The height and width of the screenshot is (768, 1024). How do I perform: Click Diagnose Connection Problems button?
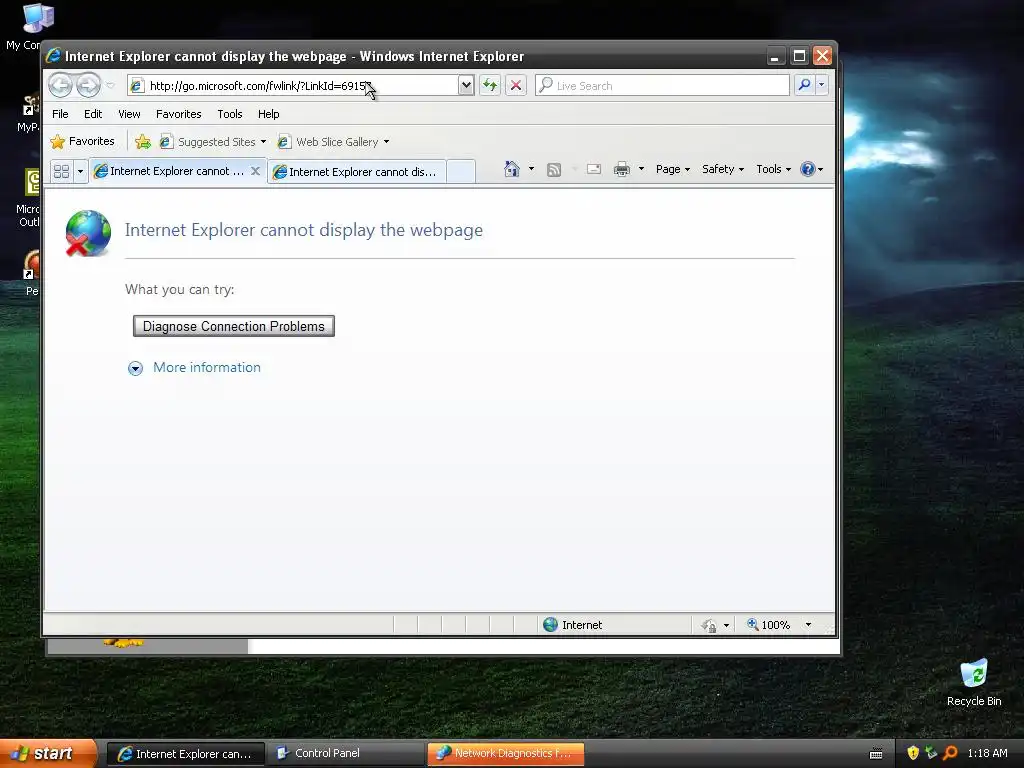(x=234, y=326)
